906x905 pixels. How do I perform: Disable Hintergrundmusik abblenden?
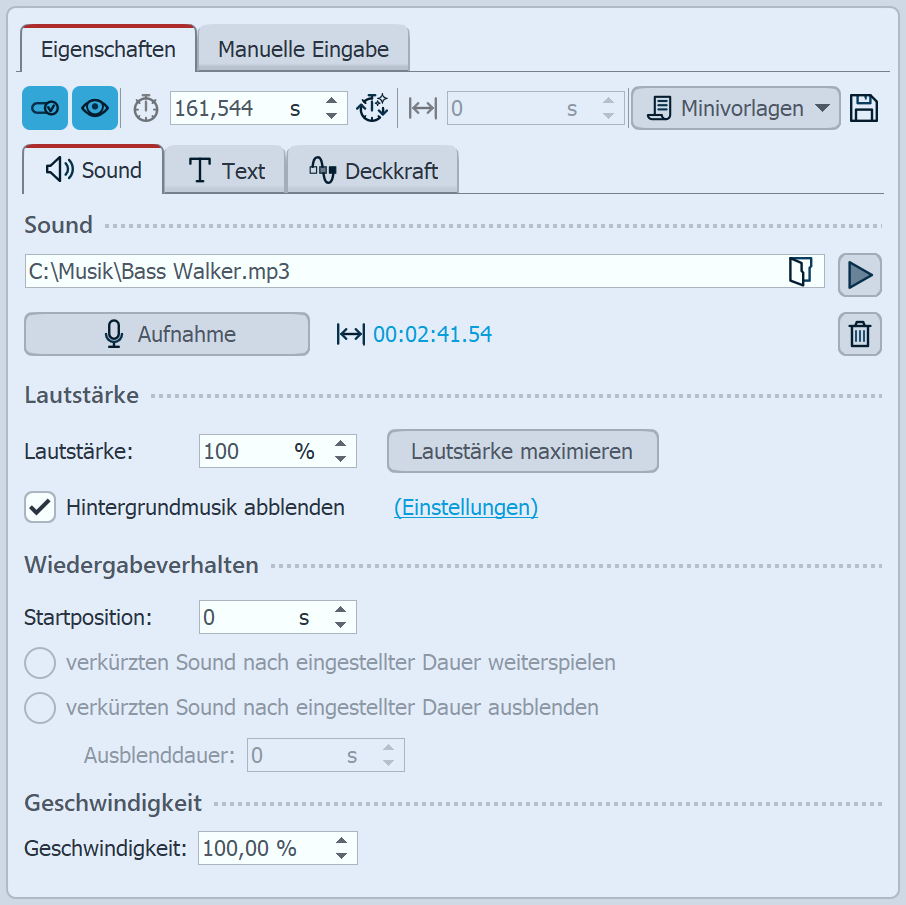coord(40,508)
